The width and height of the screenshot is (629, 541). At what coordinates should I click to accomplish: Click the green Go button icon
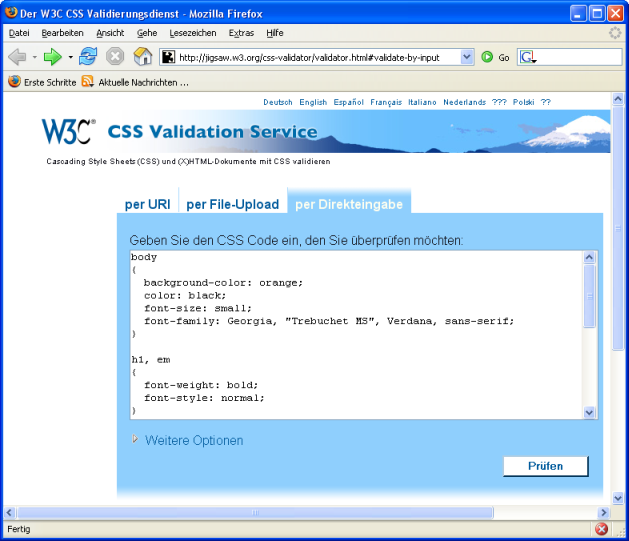[x=487, y=57]
